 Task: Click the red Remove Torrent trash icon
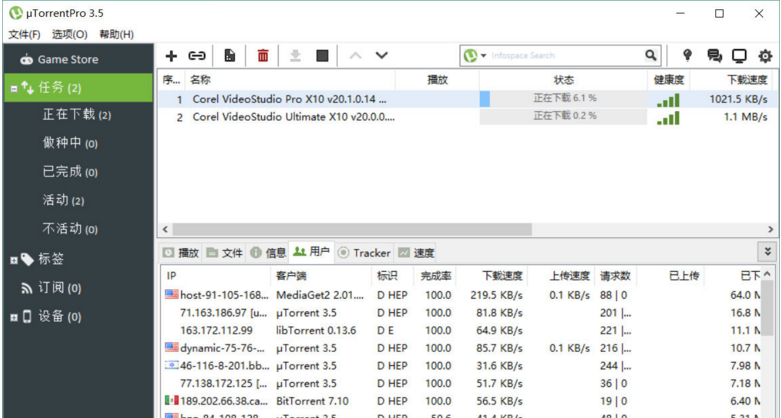coord(263,56)
